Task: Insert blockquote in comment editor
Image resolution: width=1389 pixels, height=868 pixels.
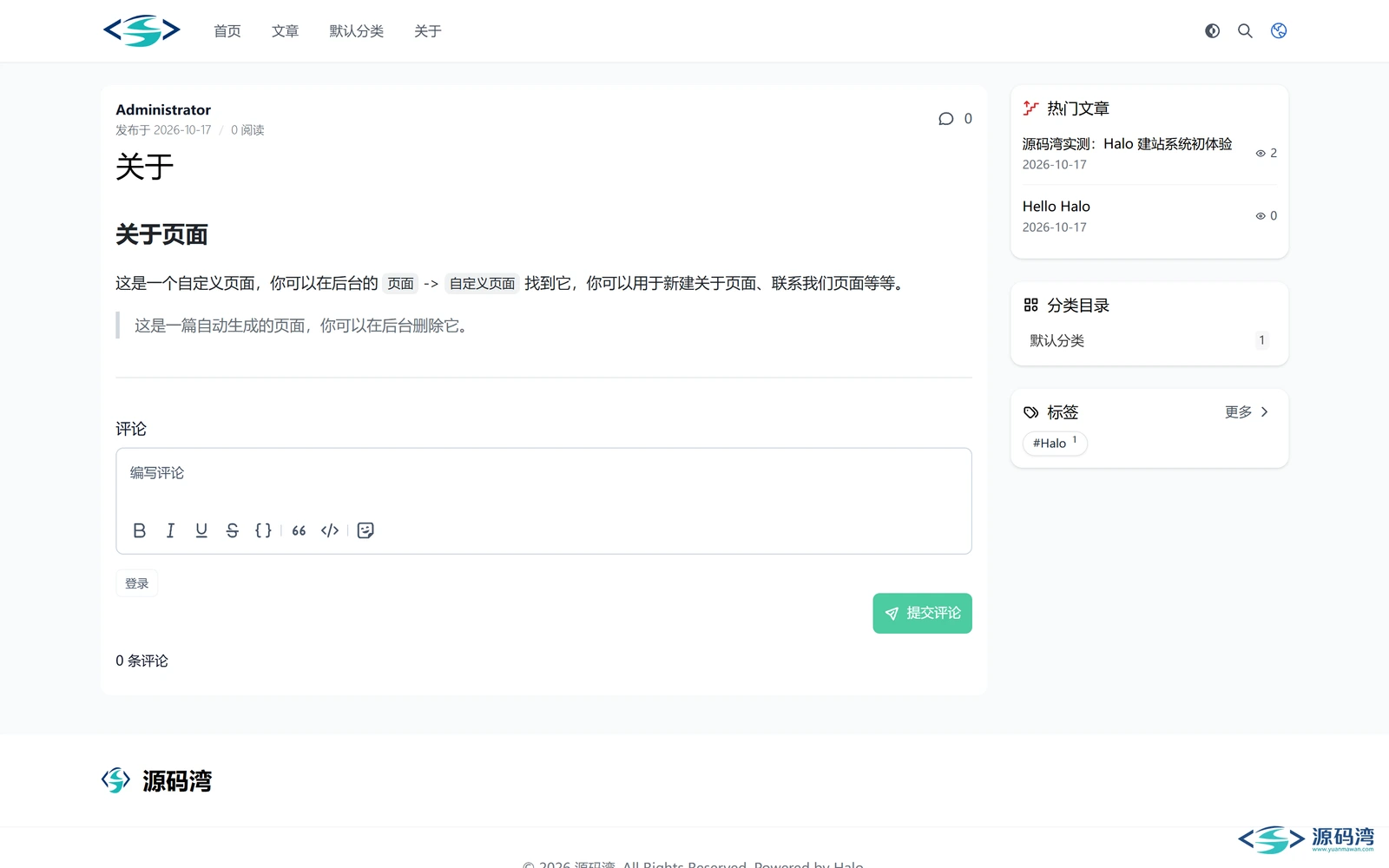Action: coord(299,530)
